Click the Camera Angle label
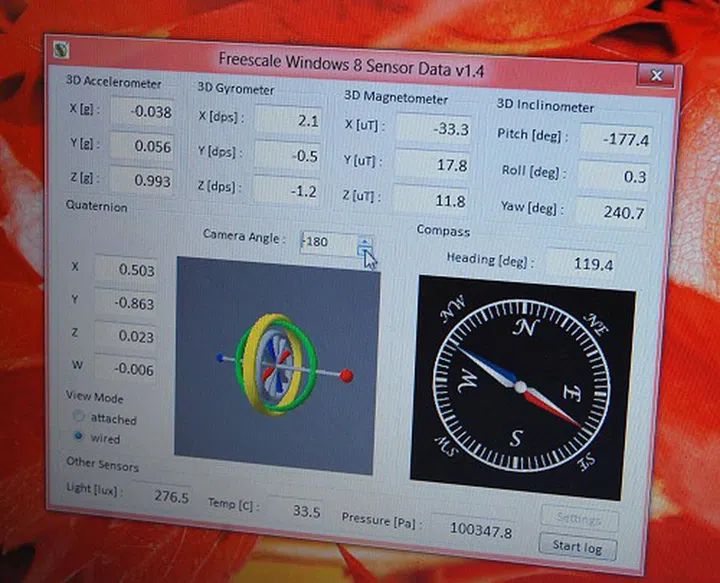 [244, 236]
